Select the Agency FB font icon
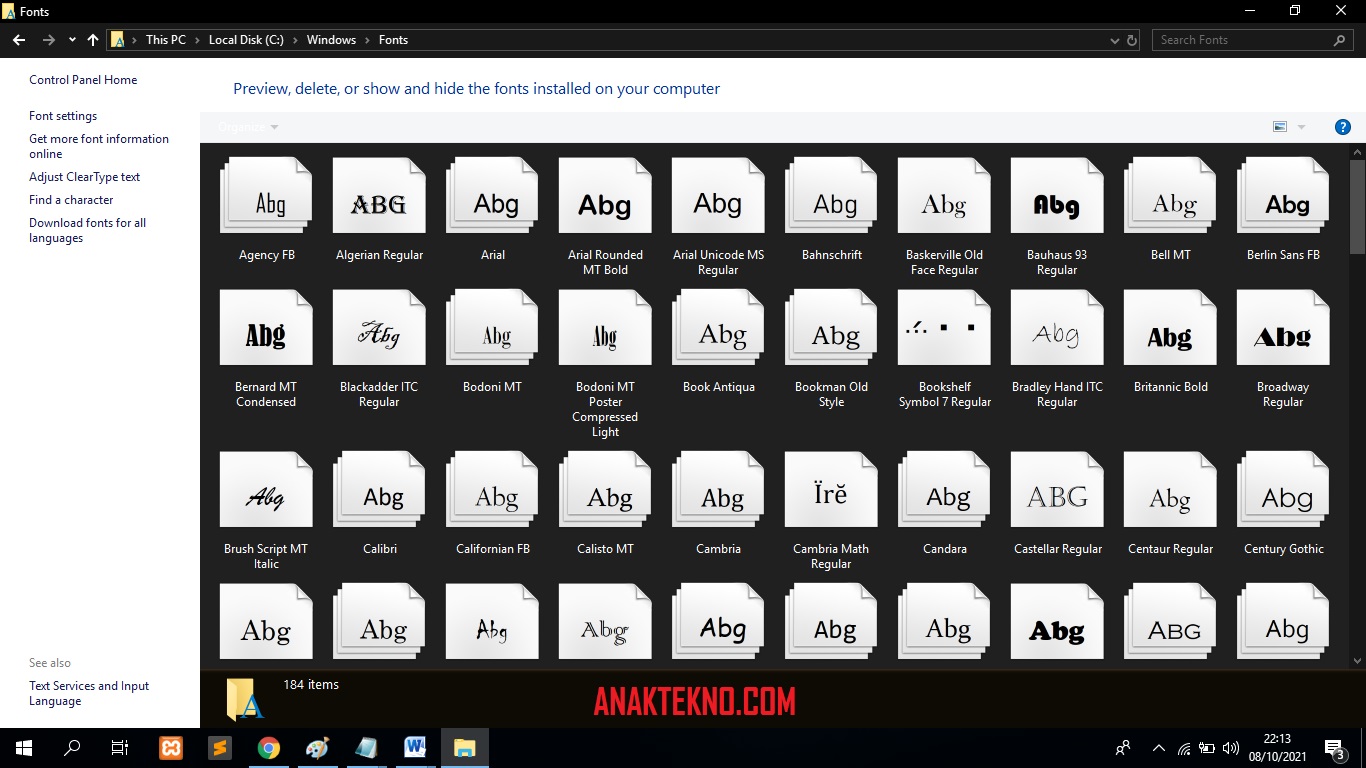The image size is (1366, 768). tap(266, 196)
